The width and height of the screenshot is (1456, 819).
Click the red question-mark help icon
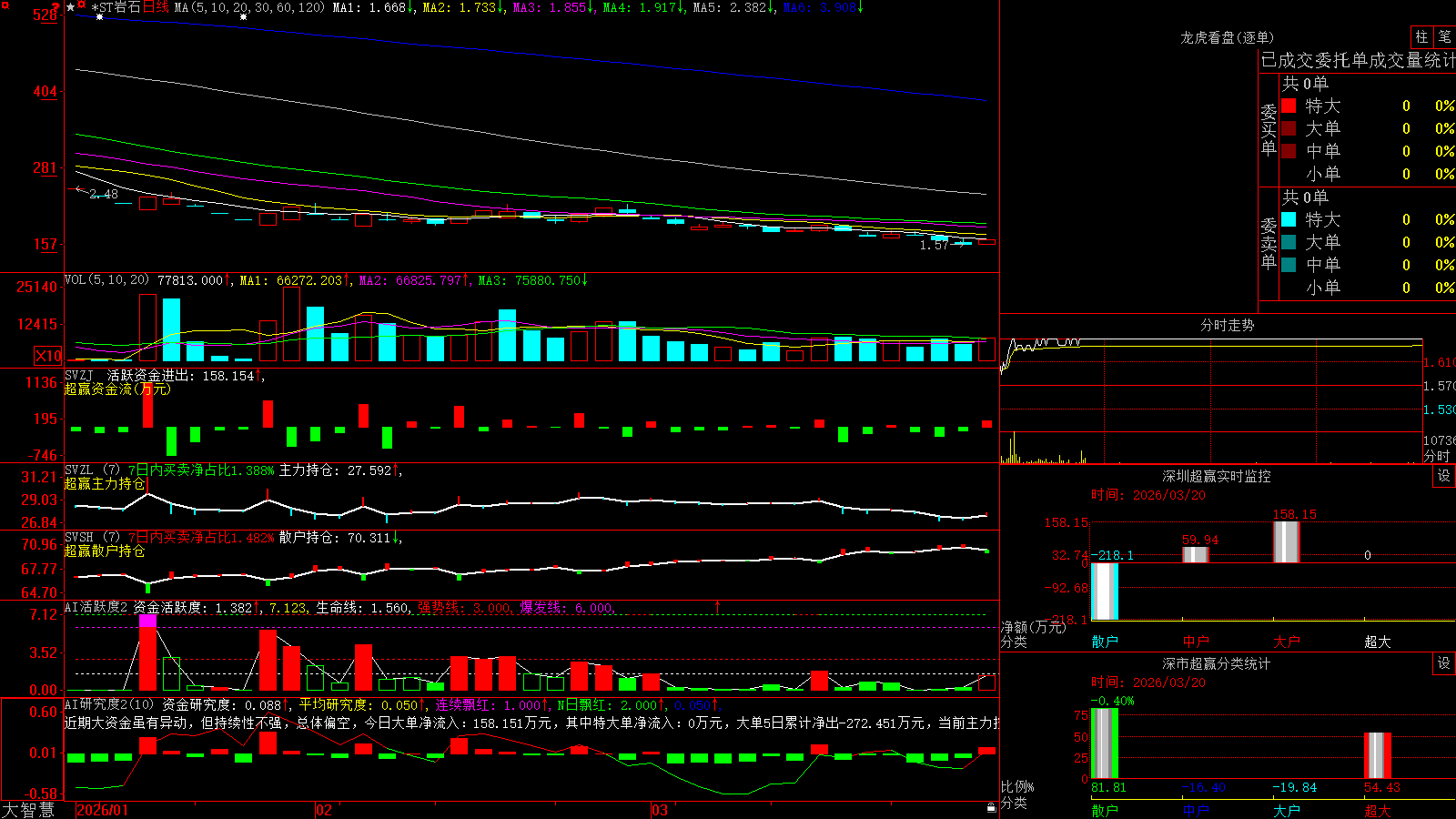pyautogui.click(x=56, y=7)
